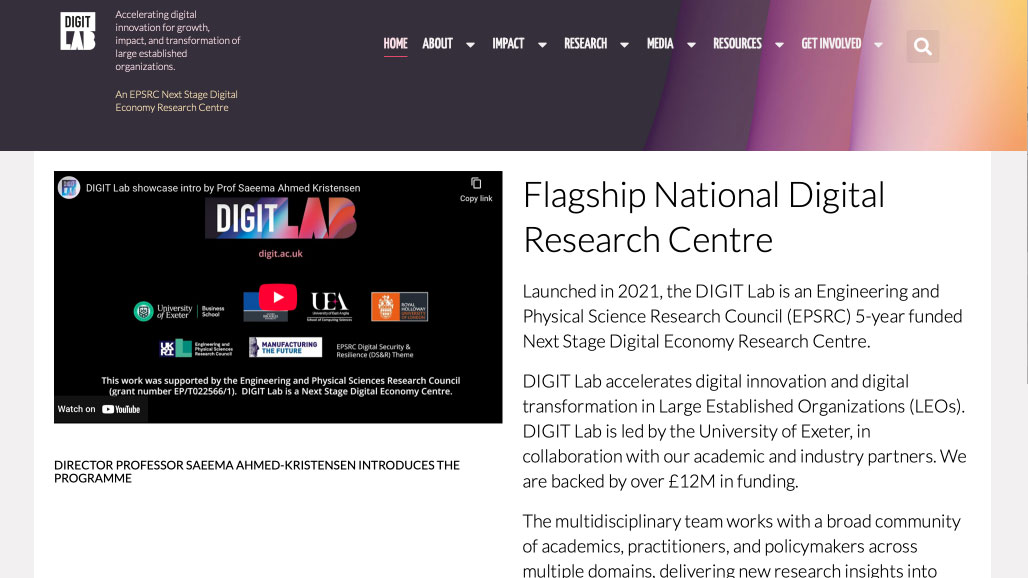This screenshot has height=578, width=1028.
Task: Open the IMPACT menu item
Action: coord(508,44)
